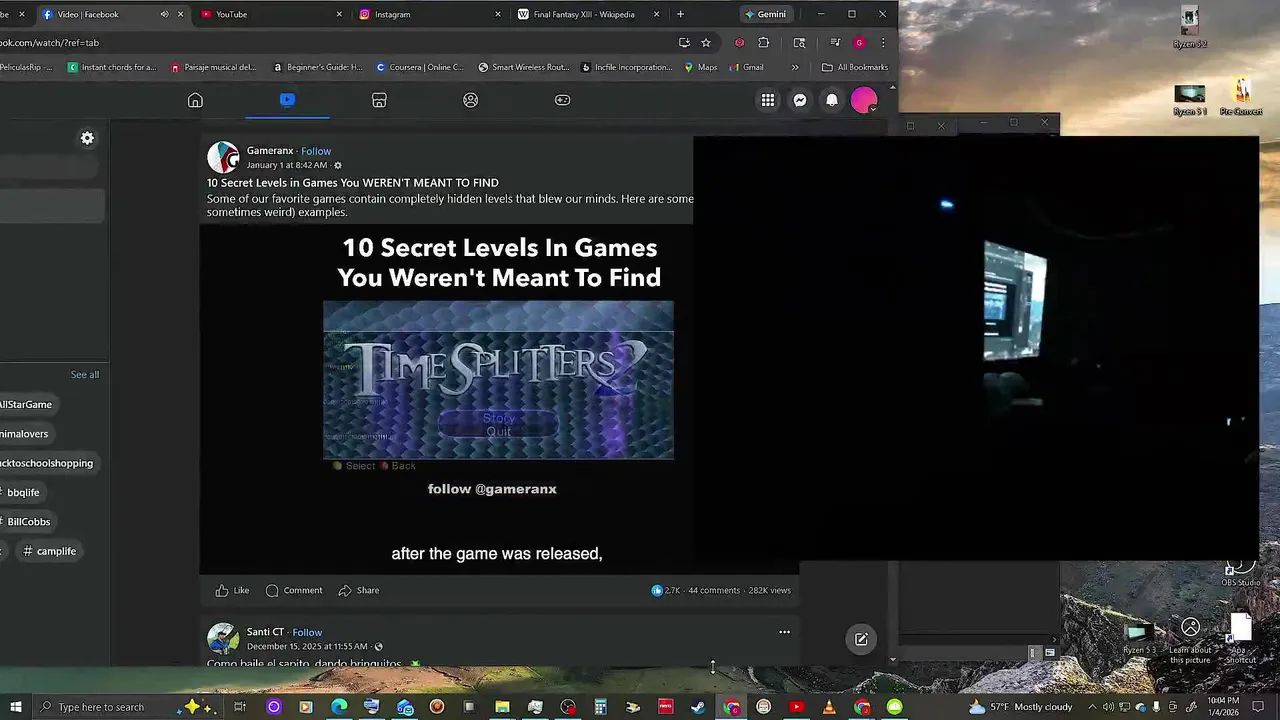Click install/cast icon in address bar
Screen dimensions: 1280x720
pyautogui.click(x=684, y=43)
